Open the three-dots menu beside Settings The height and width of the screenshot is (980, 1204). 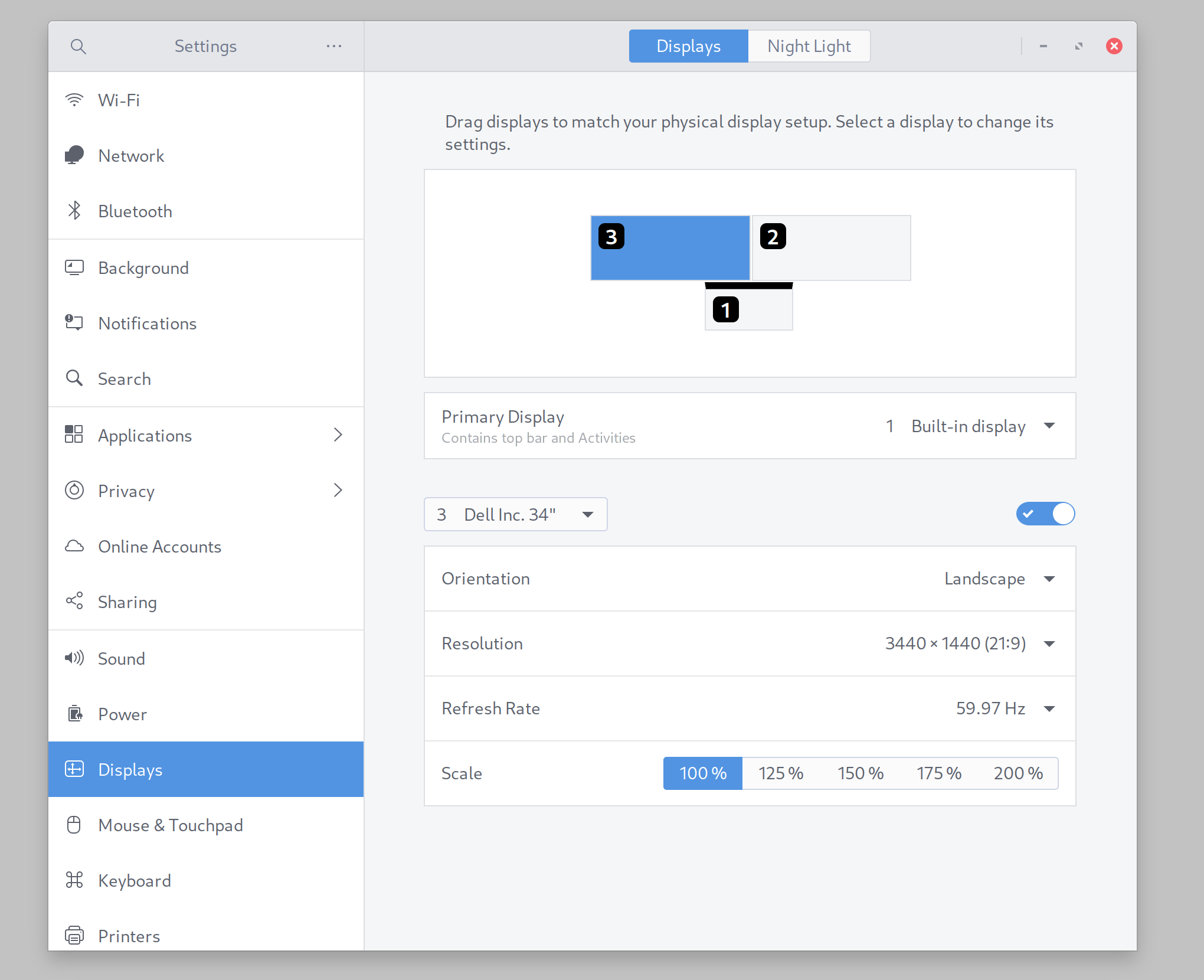[333, 46]
